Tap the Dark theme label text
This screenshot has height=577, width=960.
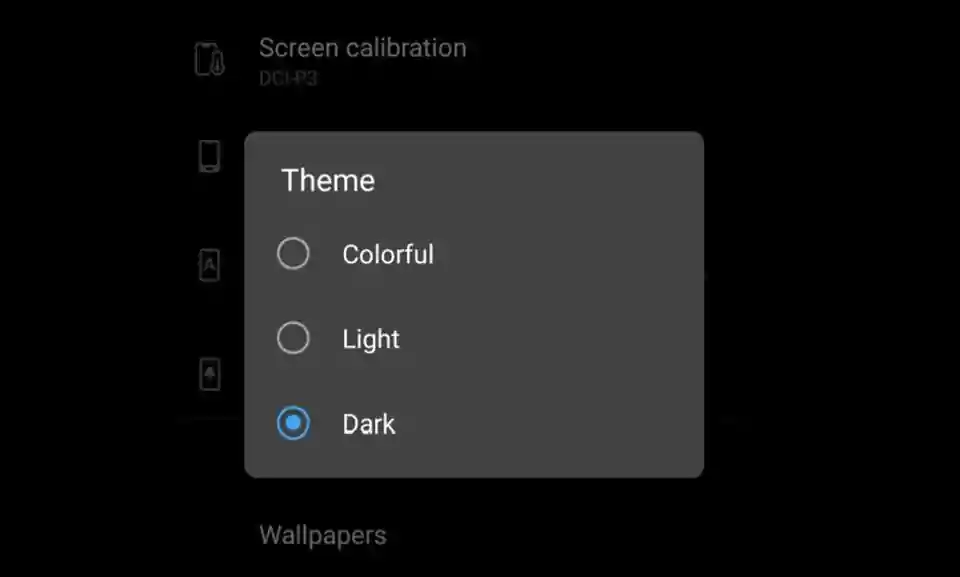[x=369, y=425]
